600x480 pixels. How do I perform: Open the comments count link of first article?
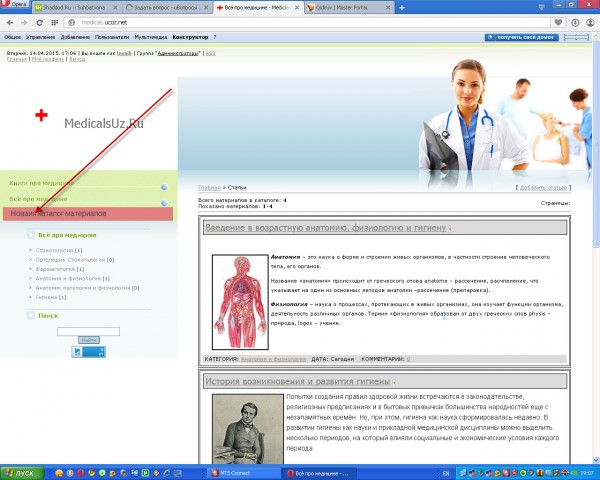[x=408, y=359]
